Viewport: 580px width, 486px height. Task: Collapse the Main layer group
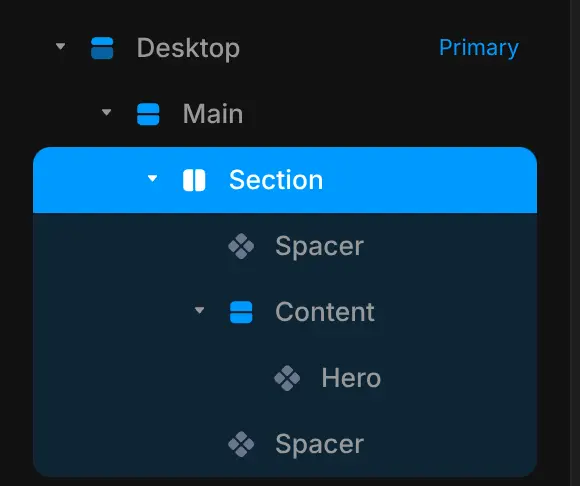pyautogui.click(x=107, y=112)
